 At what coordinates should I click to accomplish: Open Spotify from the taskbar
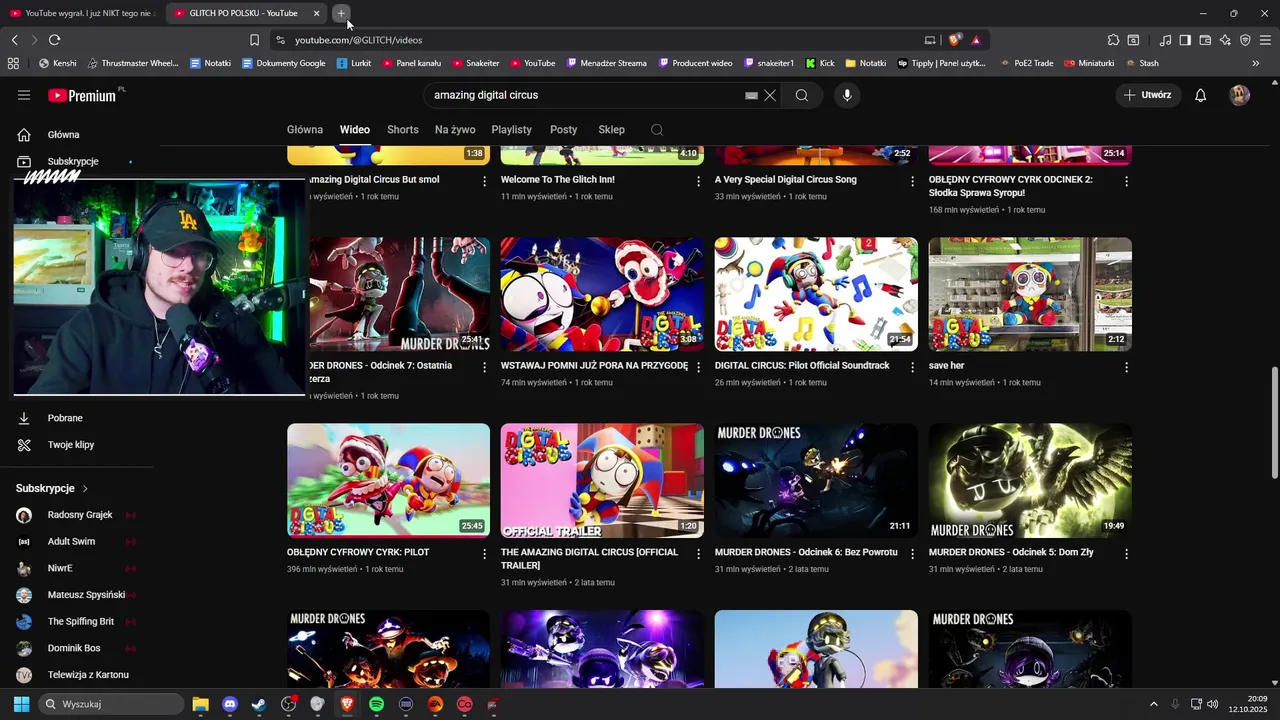click(x=376, y=704)
